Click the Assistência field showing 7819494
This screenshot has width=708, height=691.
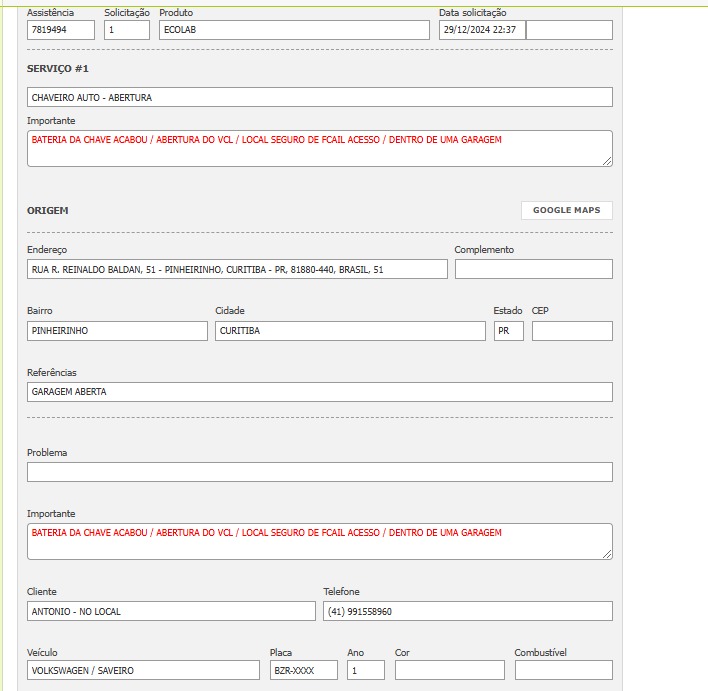(x=61, y=30)
